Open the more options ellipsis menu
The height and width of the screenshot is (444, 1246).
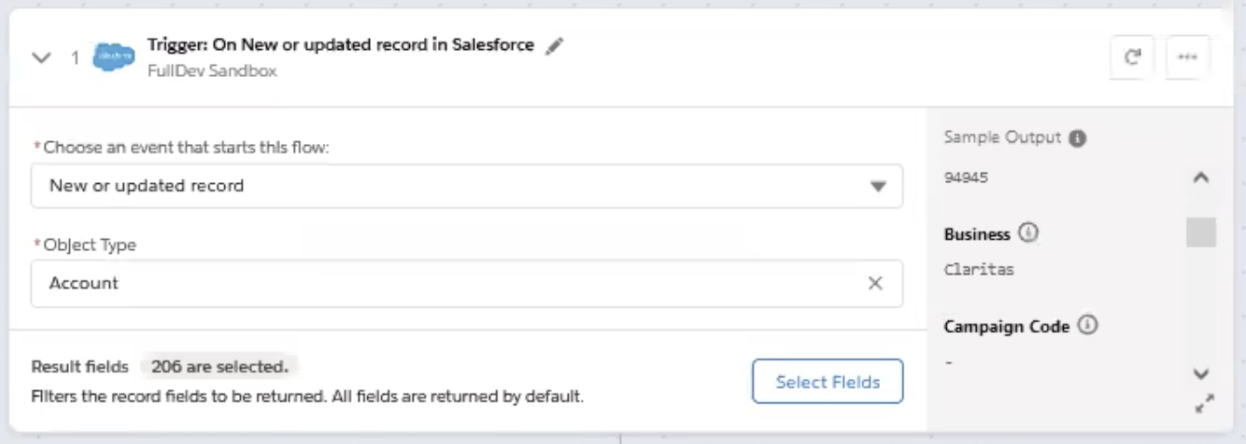(x=1187, y=57)
